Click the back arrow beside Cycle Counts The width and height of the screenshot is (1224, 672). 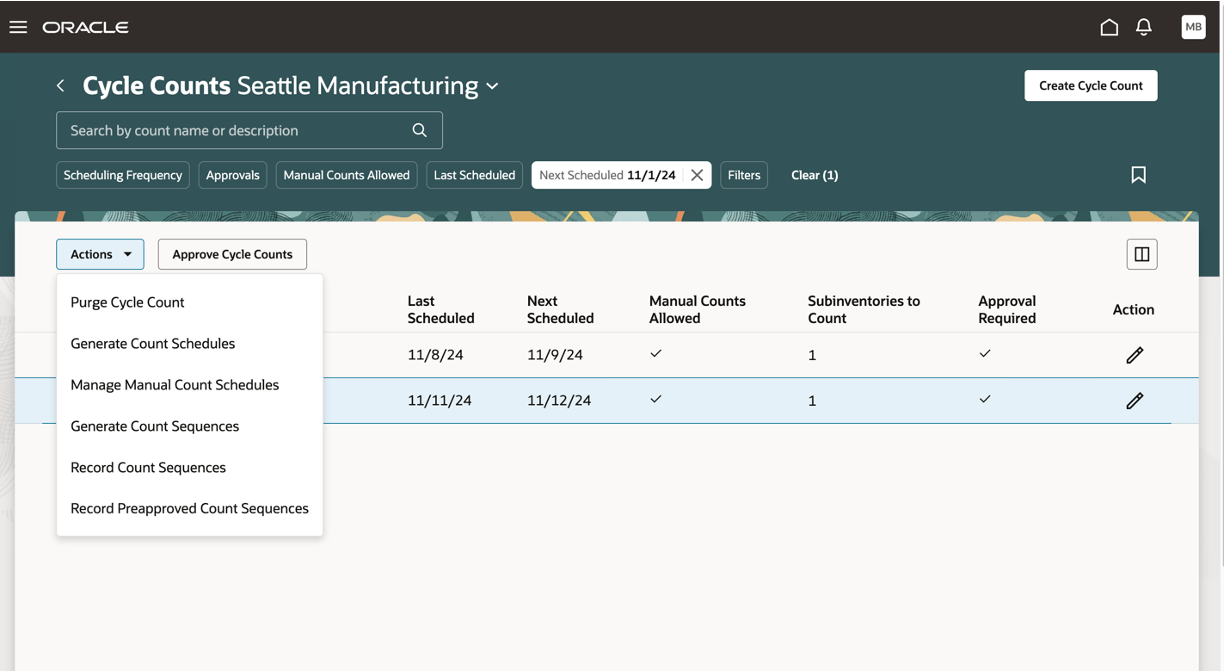pyautogui.click(x=61, y=86)
